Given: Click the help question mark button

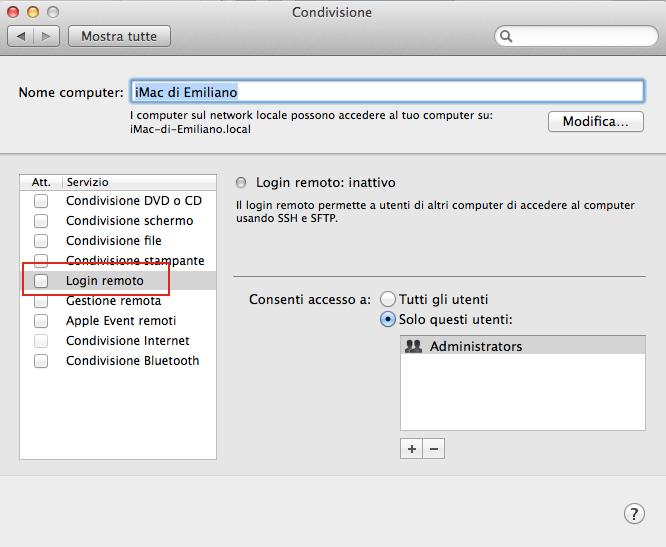Looking at the screenshot, I should 634,513.
